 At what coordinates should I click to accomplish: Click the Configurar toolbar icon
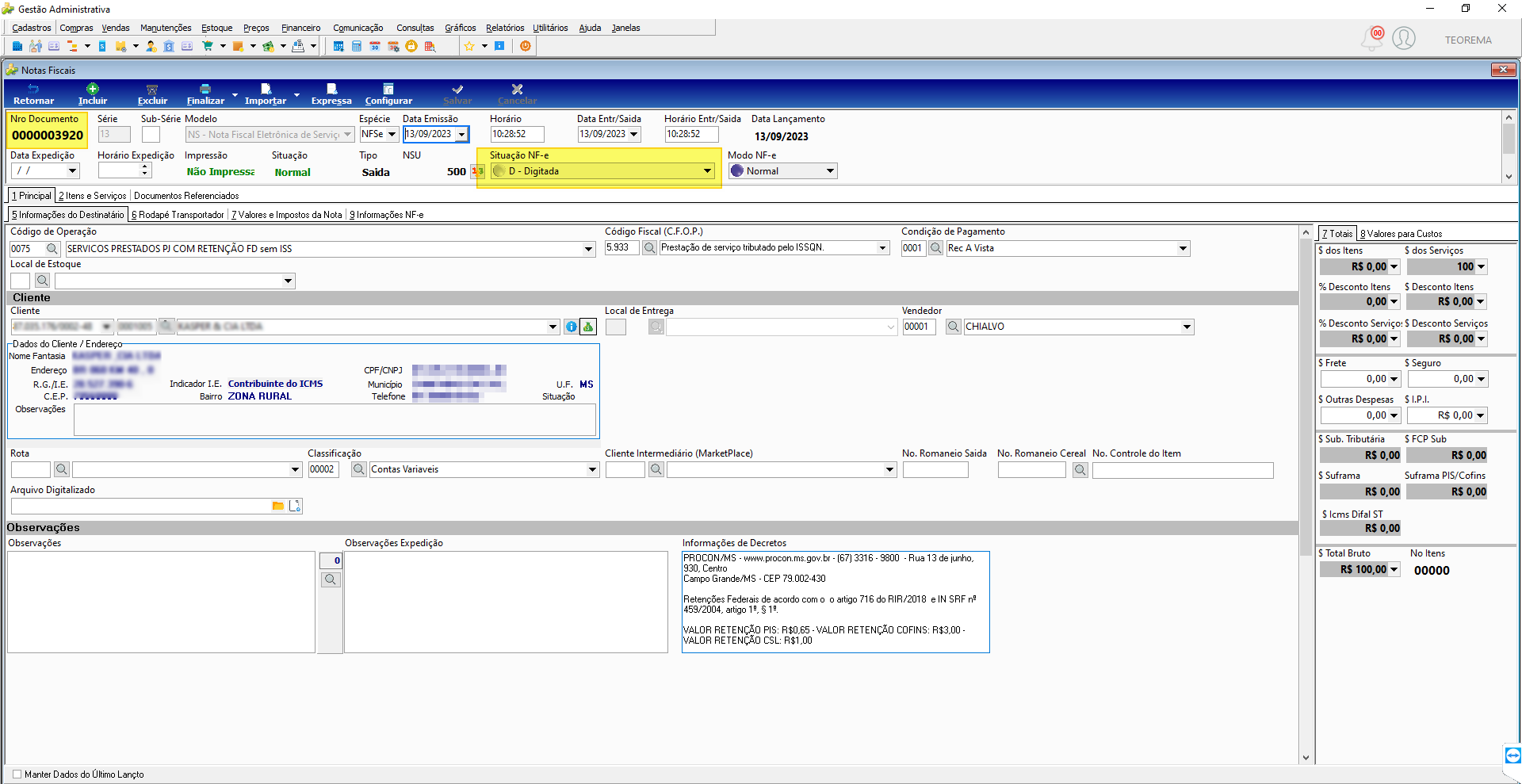pos(388,90)
